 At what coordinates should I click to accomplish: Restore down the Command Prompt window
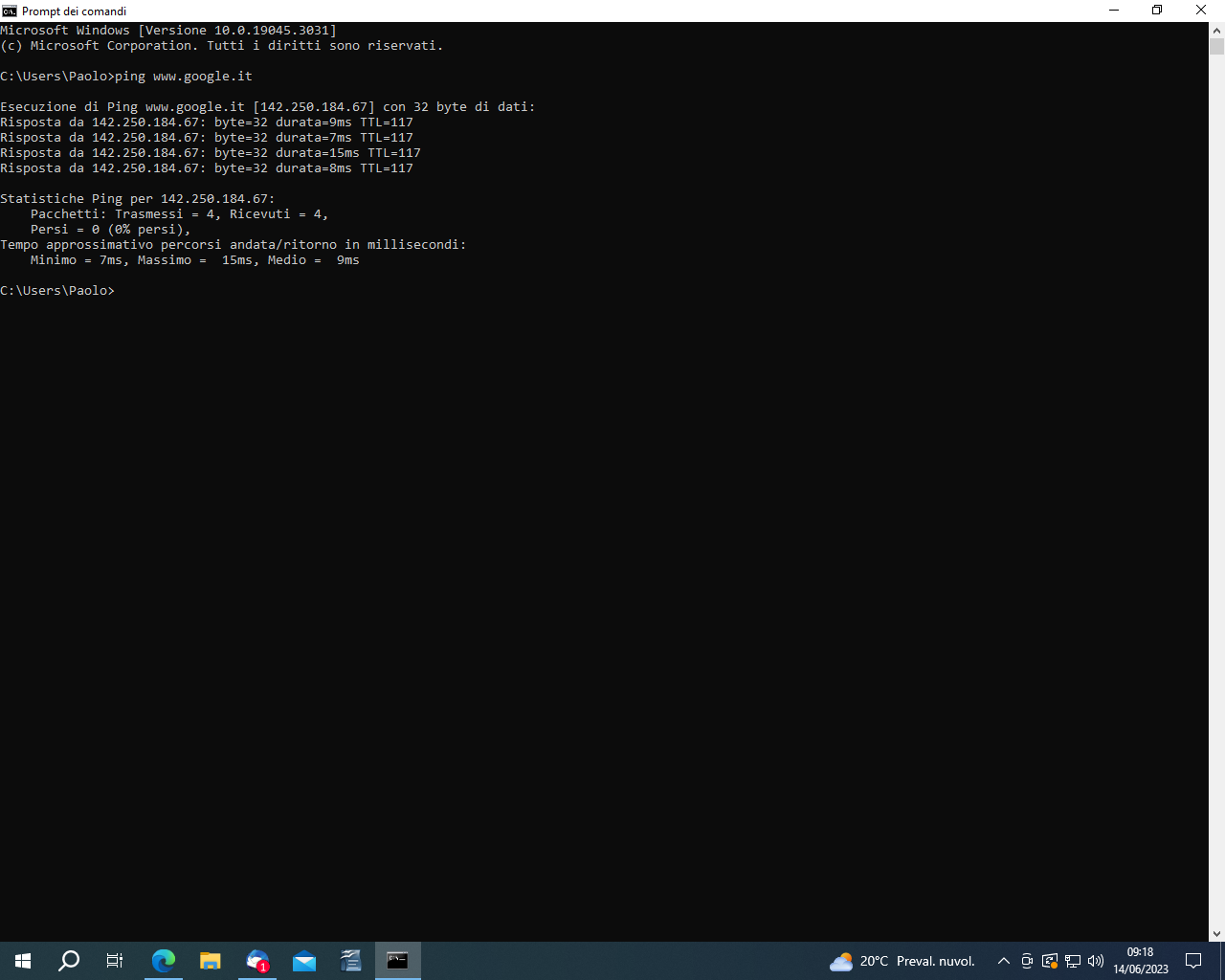coord(1157,11)
